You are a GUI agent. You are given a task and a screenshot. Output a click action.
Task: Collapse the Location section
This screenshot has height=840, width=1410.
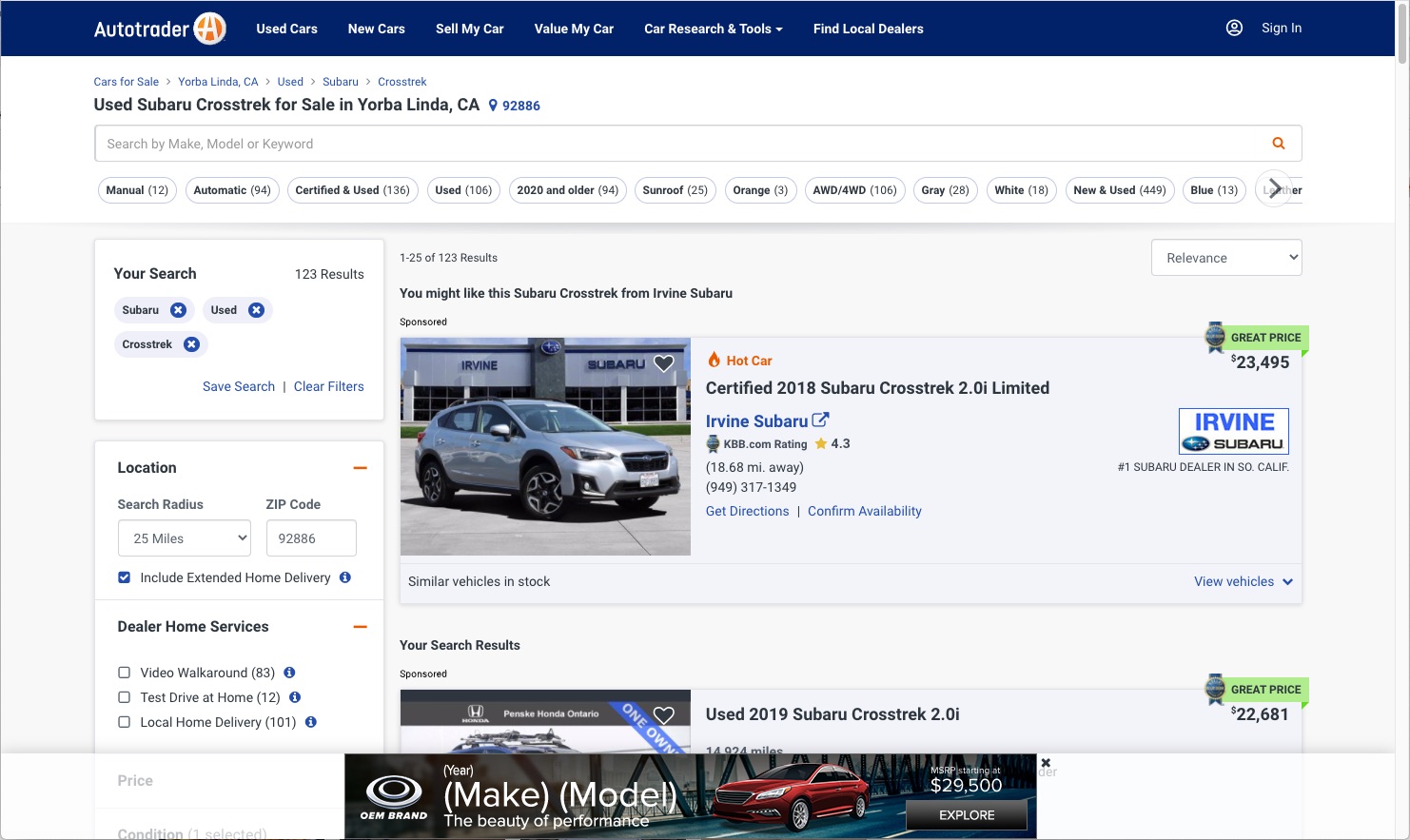(x=360, y=468)
